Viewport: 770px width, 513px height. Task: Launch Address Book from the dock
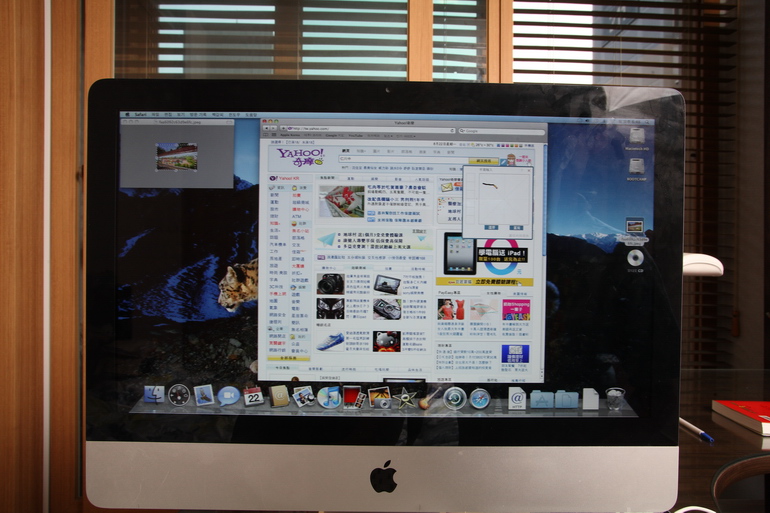coord(278,396)
